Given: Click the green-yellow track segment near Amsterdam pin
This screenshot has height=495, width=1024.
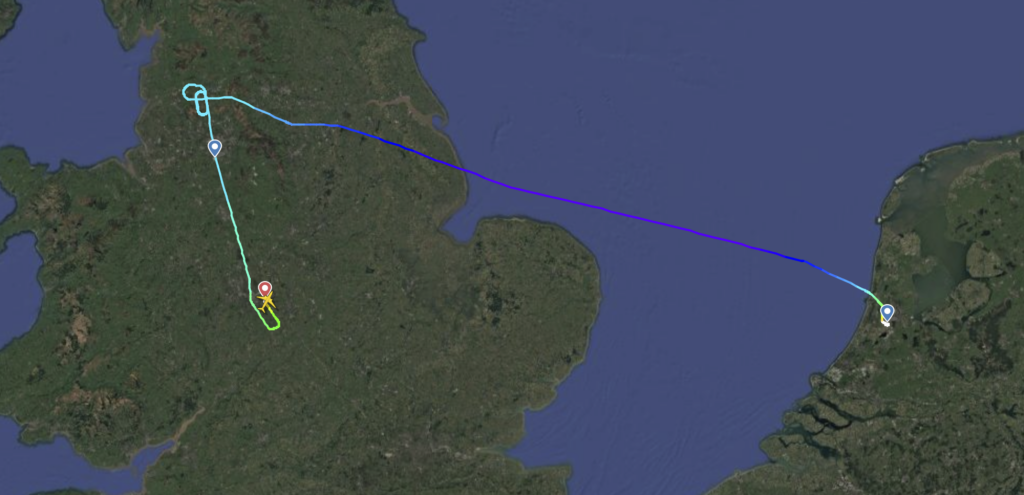Looking at the screenshot, I should pyautogui.click(x=875, y=298).
